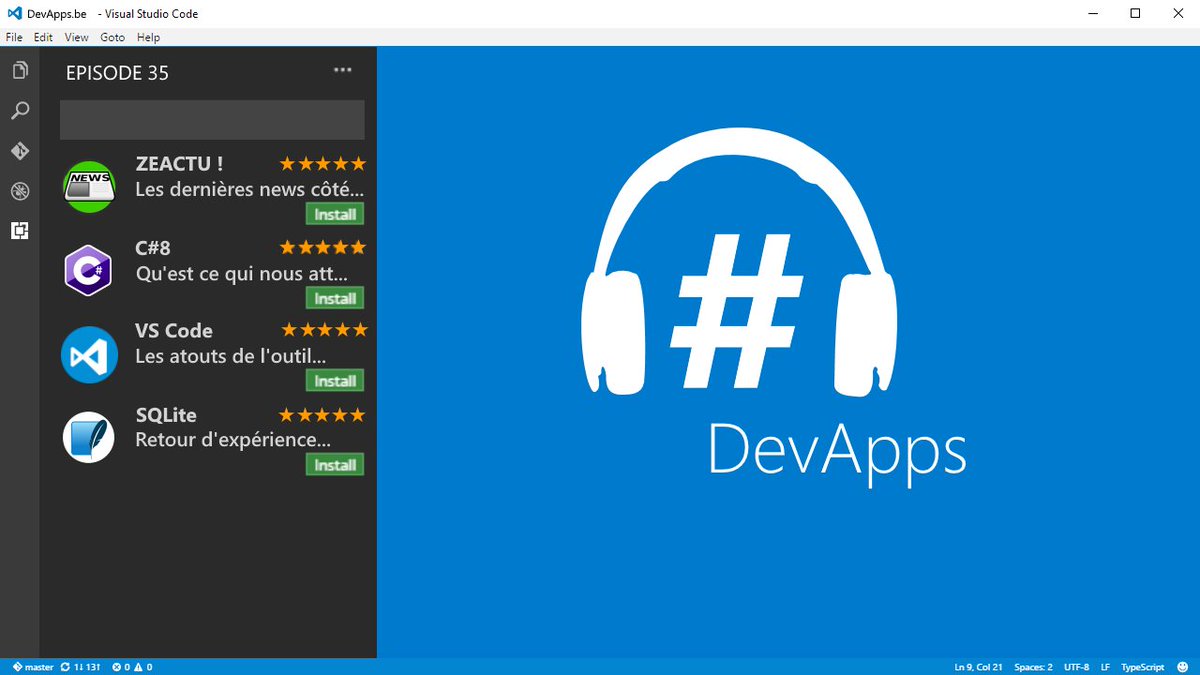
Task: Click the C# purple hexagon icon
Action: tap(89, 270)
